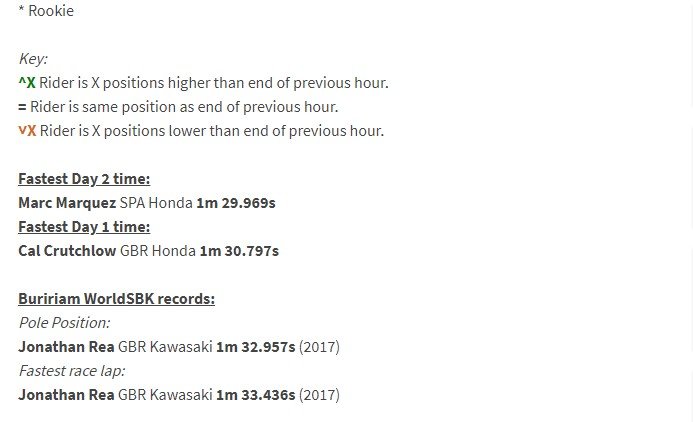
Task: Click the italic 'Pole Position:' label
Action: point(64,323)
